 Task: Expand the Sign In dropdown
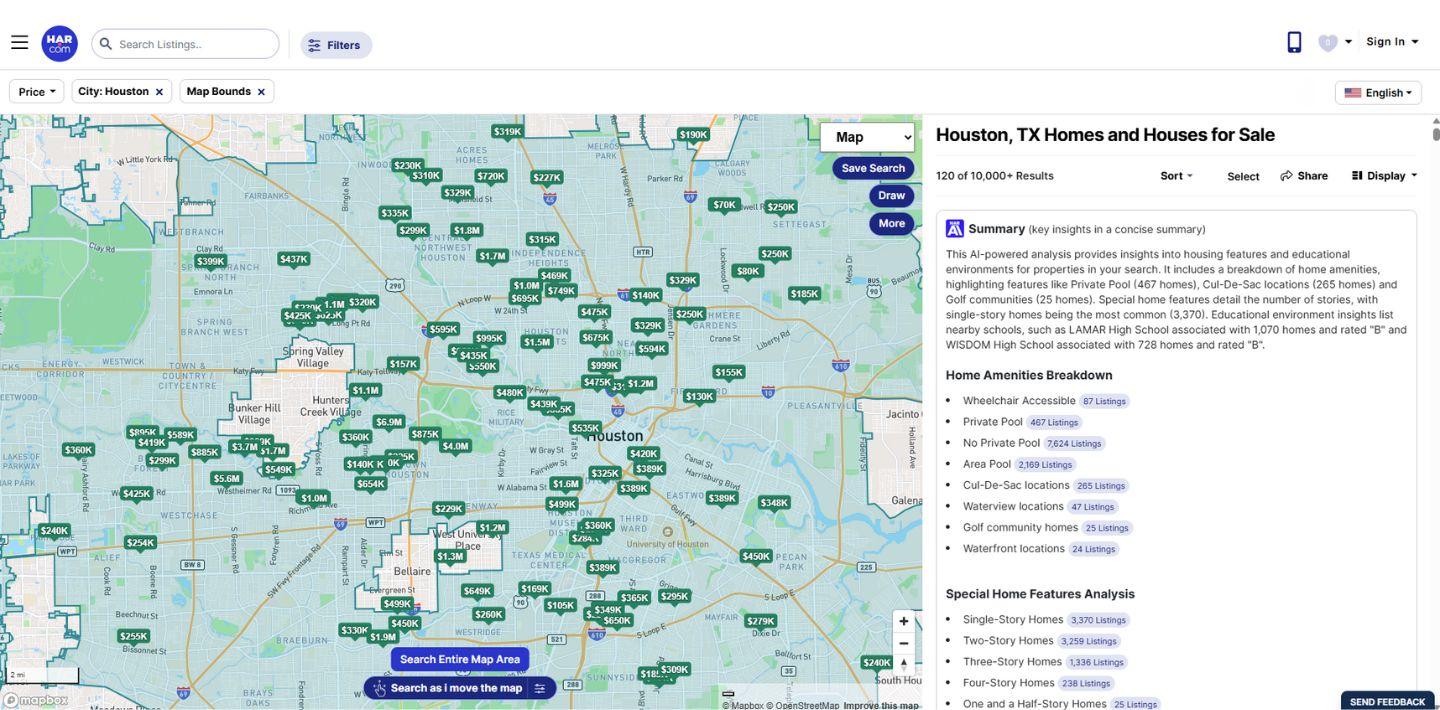pyautogui.click(x=1393, y=42)
